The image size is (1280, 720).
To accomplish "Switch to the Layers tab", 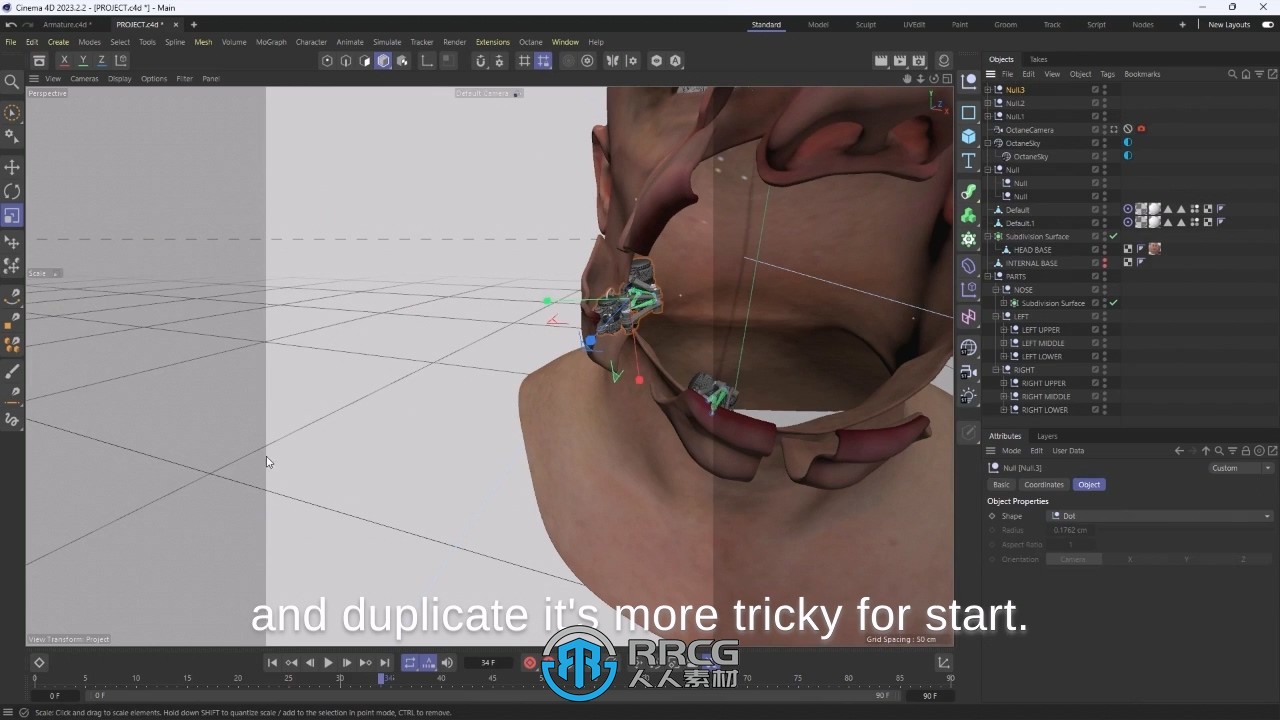I will [x=1047, y=436].
